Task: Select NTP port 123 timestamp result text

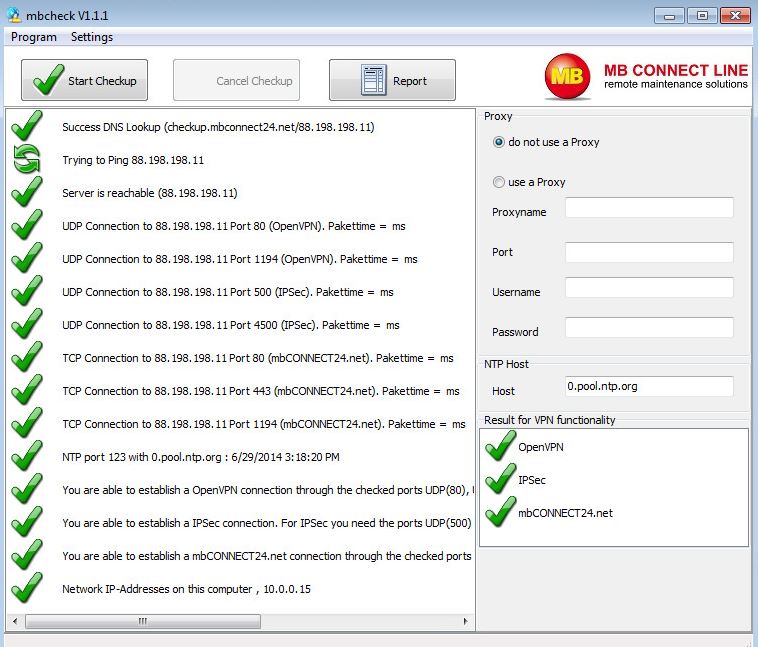Action: 201,457
